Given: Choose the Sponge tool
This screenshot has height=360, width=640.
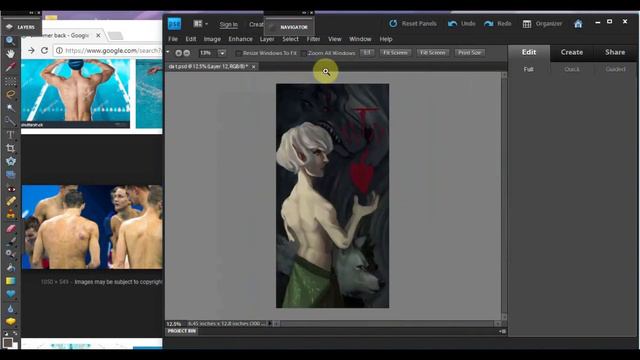Looking at the screenshot, I should [x=10, y=322].
